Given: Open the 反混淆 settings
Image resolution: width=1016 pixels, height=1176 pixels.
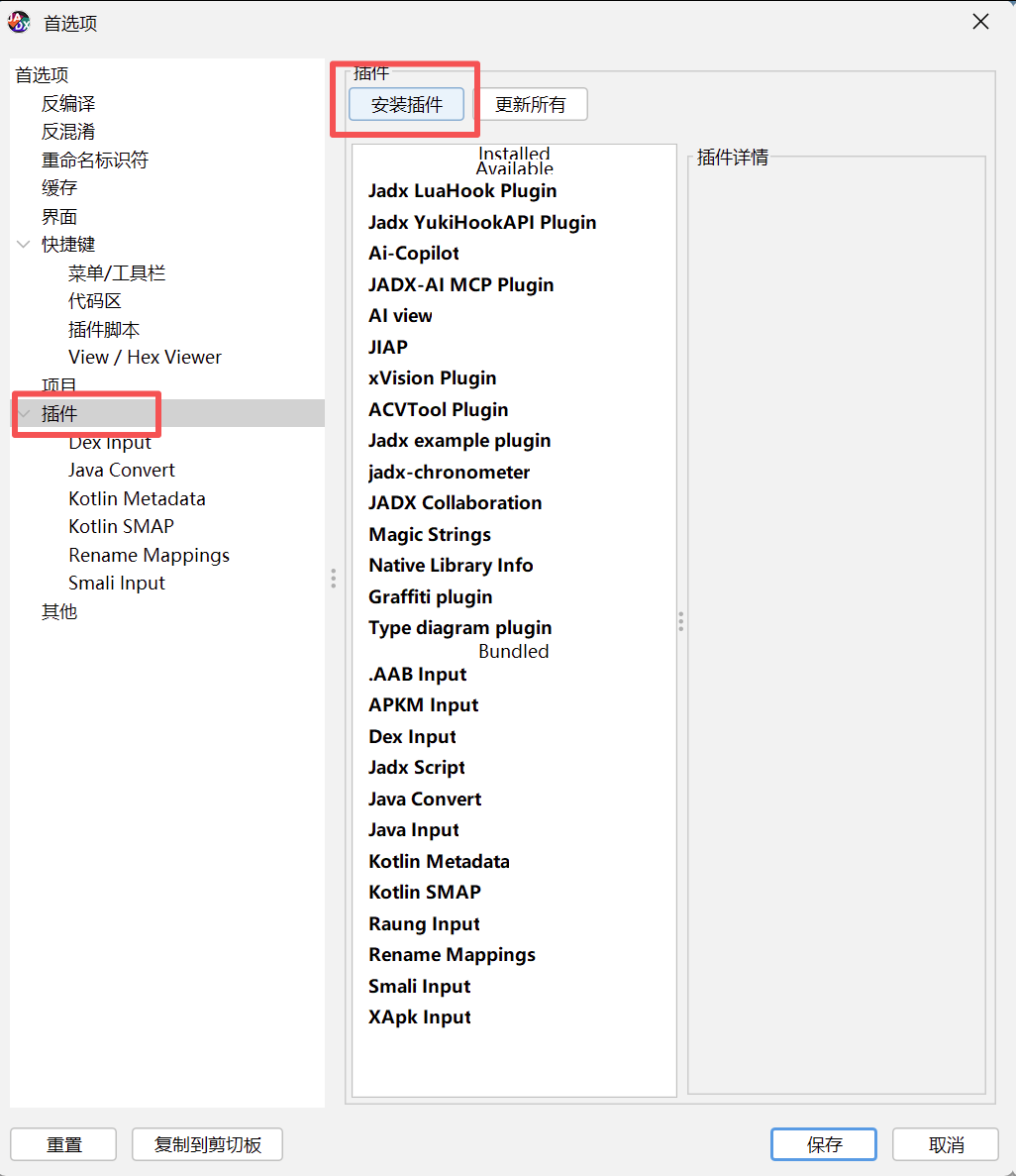Looking at the screenshot, I should pos(68,131).
